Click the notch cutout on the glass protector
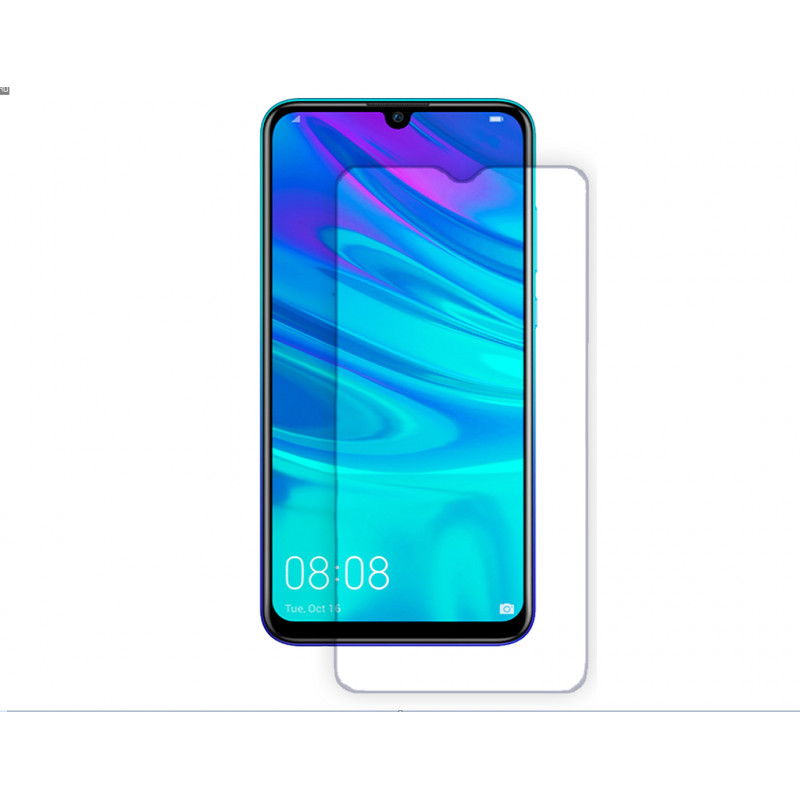Image resolution: width=800 pixels, height=800 pixels. coord(464,175)
